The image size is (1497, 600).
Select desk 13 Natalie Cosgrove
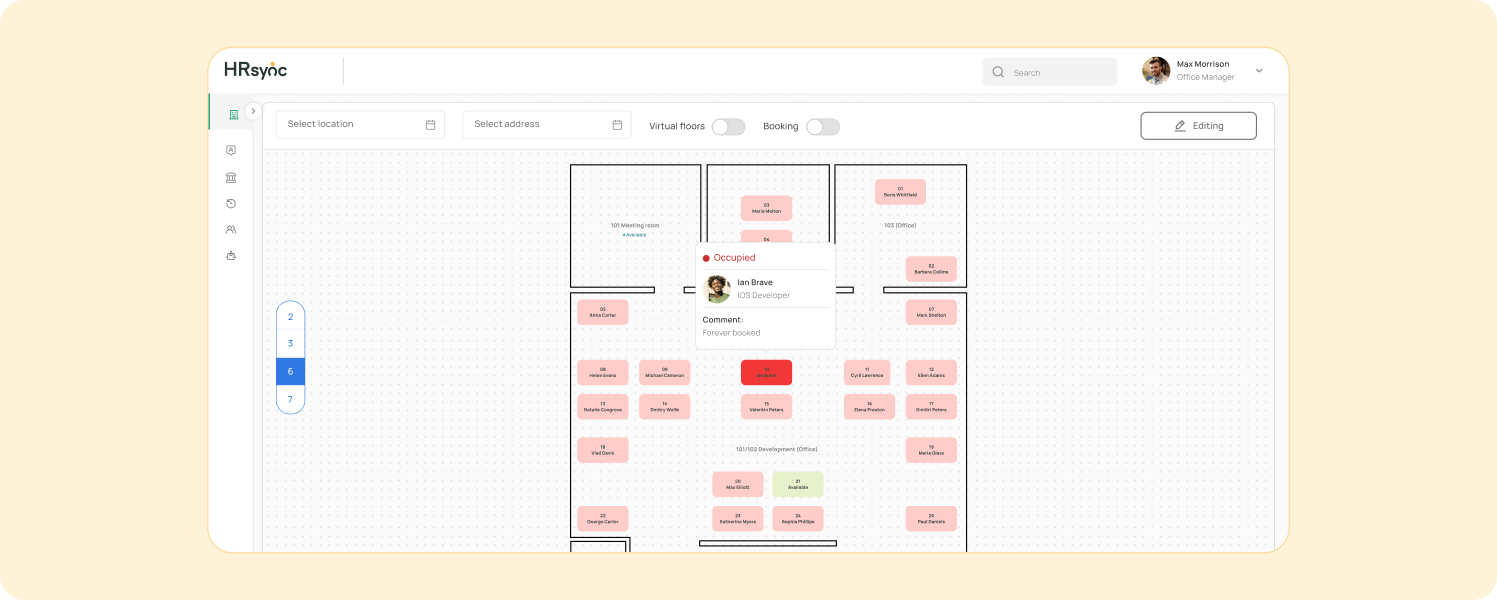(x=602, y=406)
